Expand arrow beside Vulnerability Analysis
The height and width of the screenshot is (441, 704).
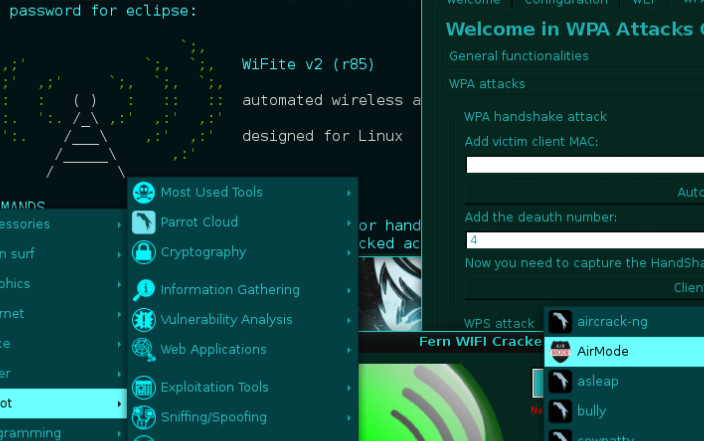click(x=349, y=320)
